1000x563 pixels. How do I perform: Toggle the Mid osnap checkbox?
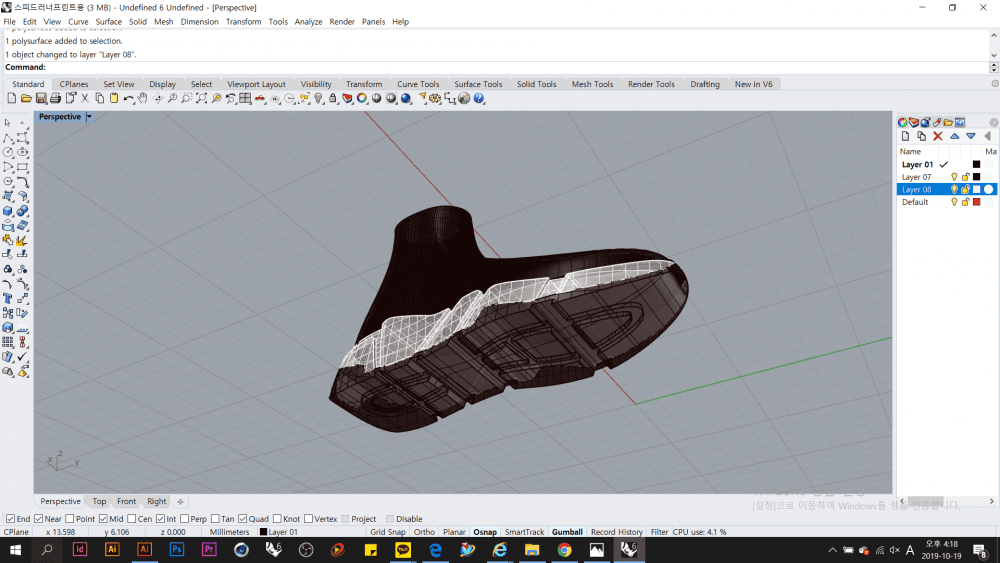[103, 519]
